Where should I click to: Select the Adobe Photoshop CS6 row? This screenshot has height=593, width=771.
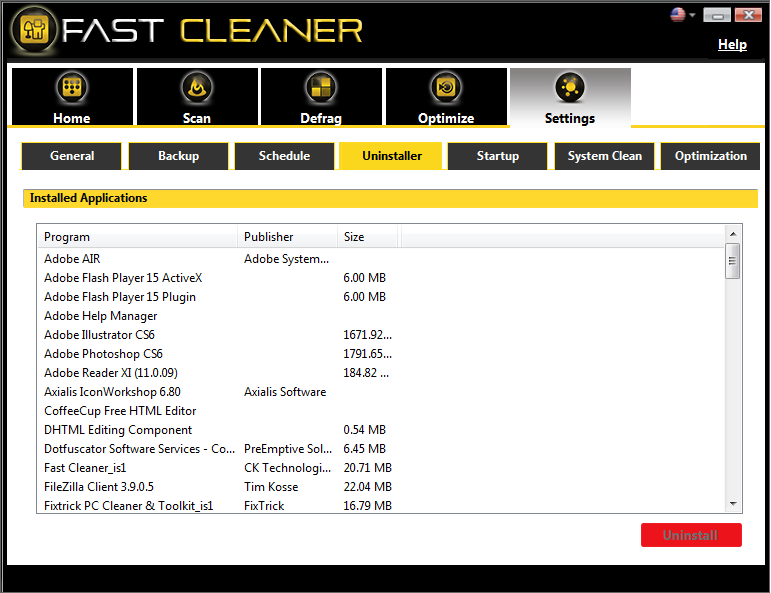381,354
